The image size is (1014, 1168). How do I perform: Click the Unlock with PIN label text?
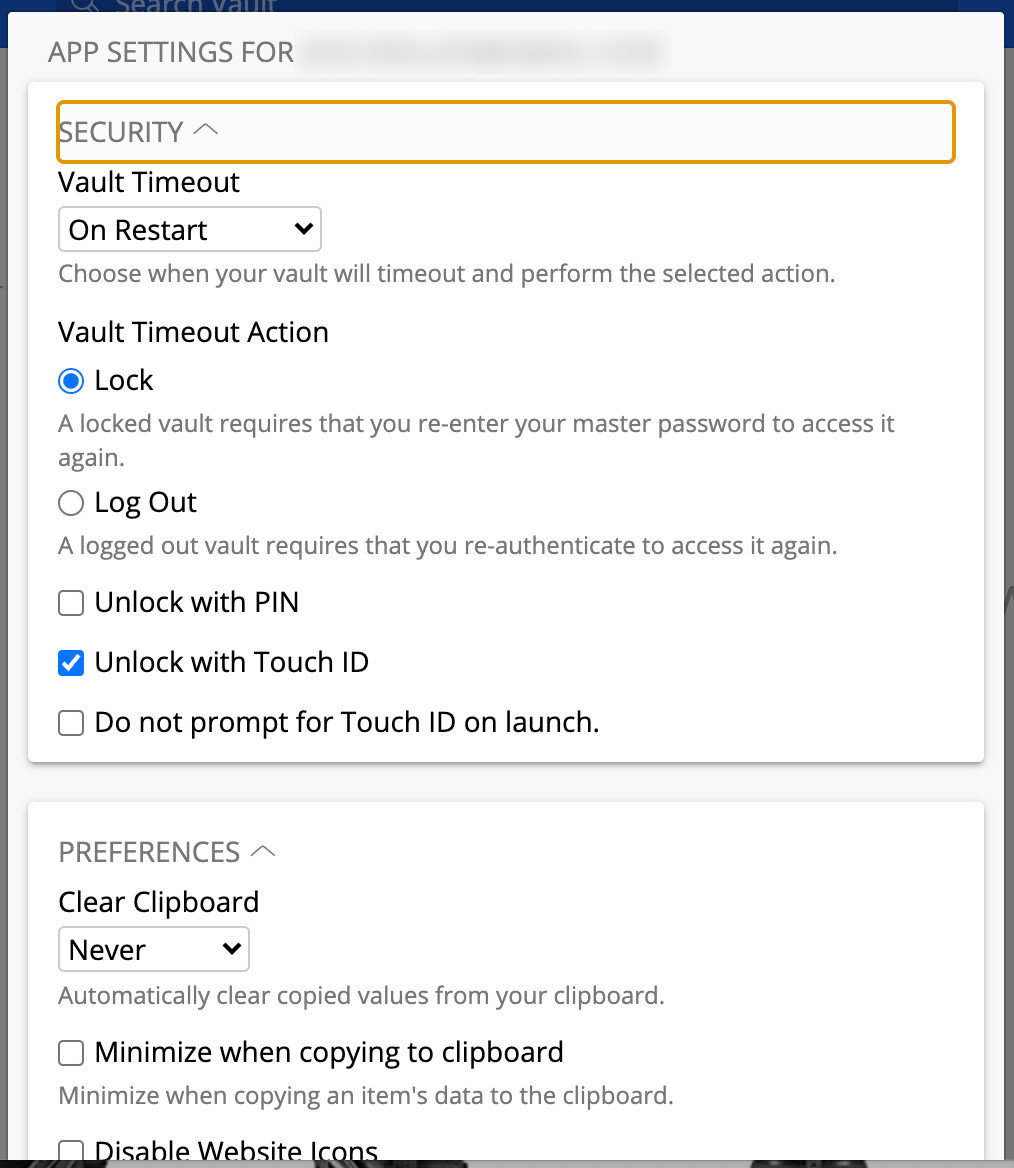197,603
